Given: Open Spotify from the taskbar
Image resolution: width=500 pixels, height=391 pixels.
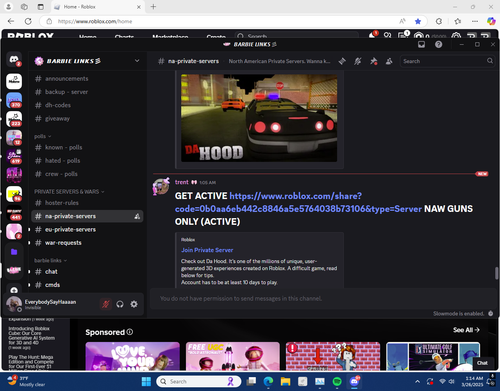Looking at the screenshot, I should click(x=337, y=381).
